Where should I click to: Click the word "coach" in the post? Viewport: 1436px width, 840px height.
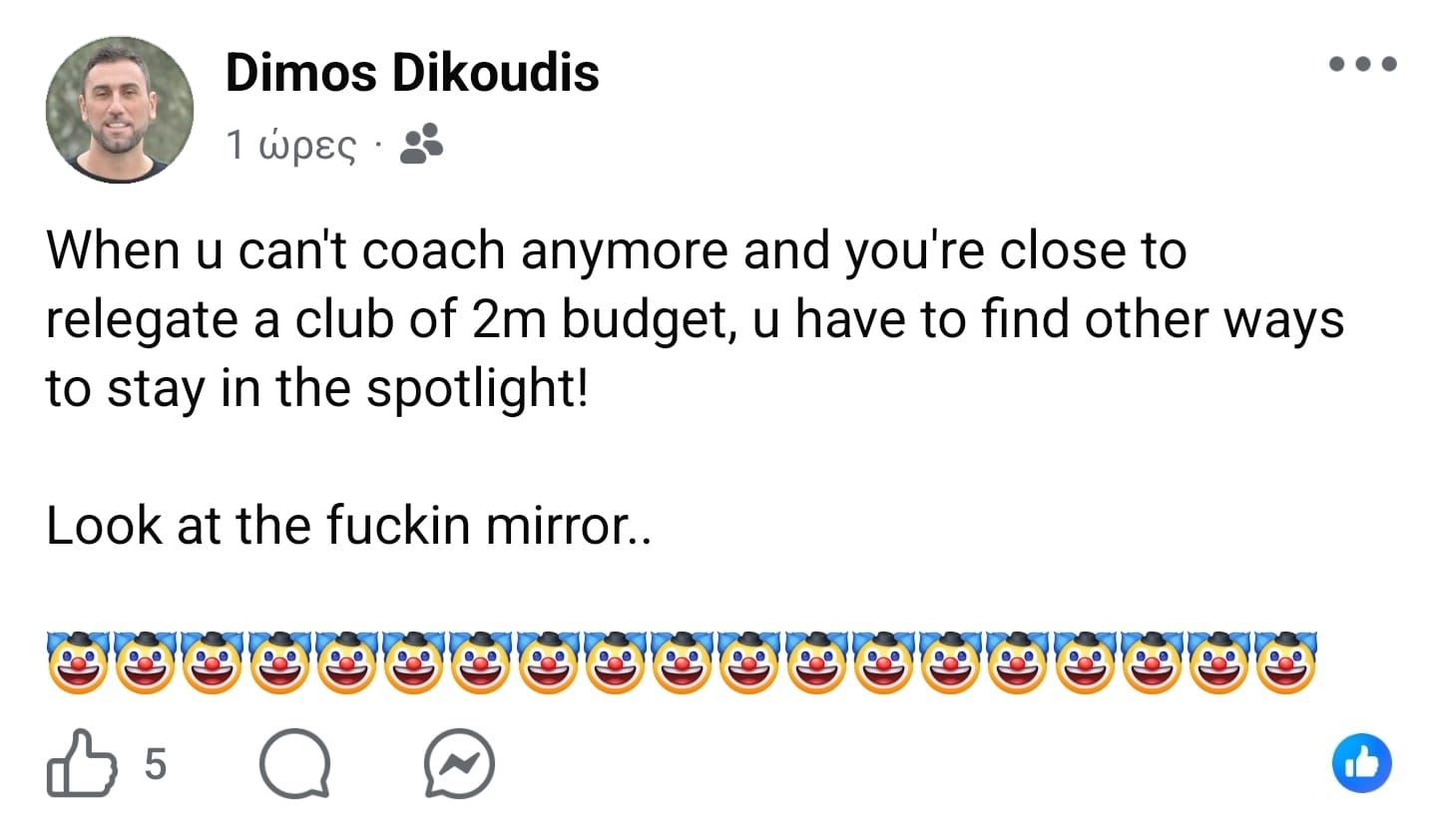[433, 250]
